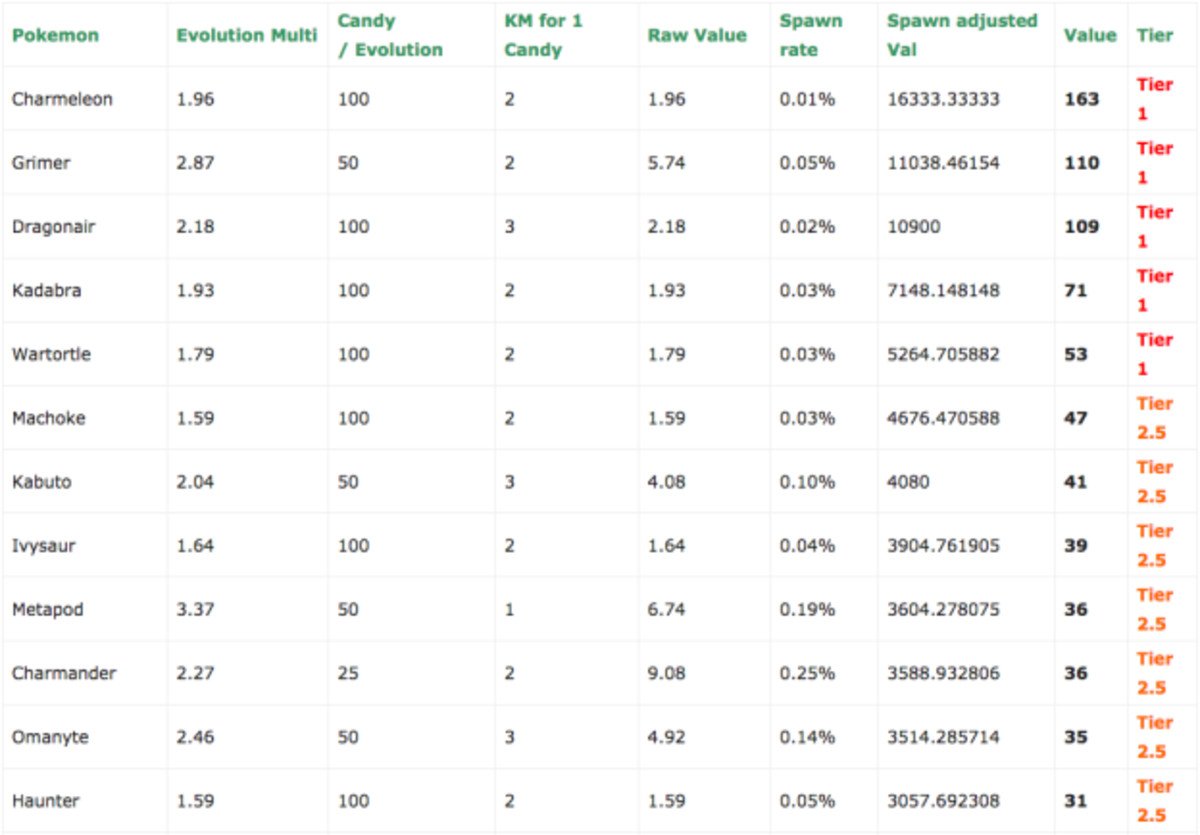Click Haunter's orange Tier 2.5 label

tap(1155, 801)
